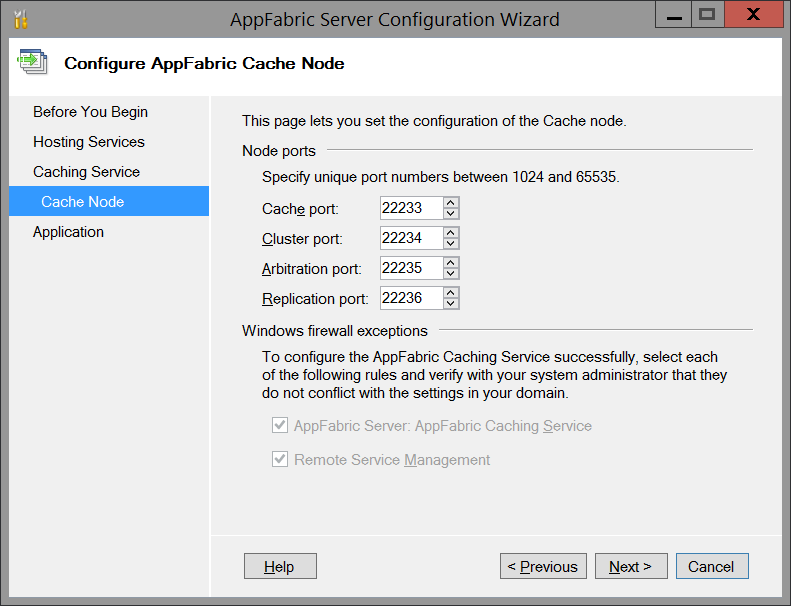The image size is (791, 606).
Task: Maximize the wizard window
Action: pyautogui.click(x=707, y=15)
